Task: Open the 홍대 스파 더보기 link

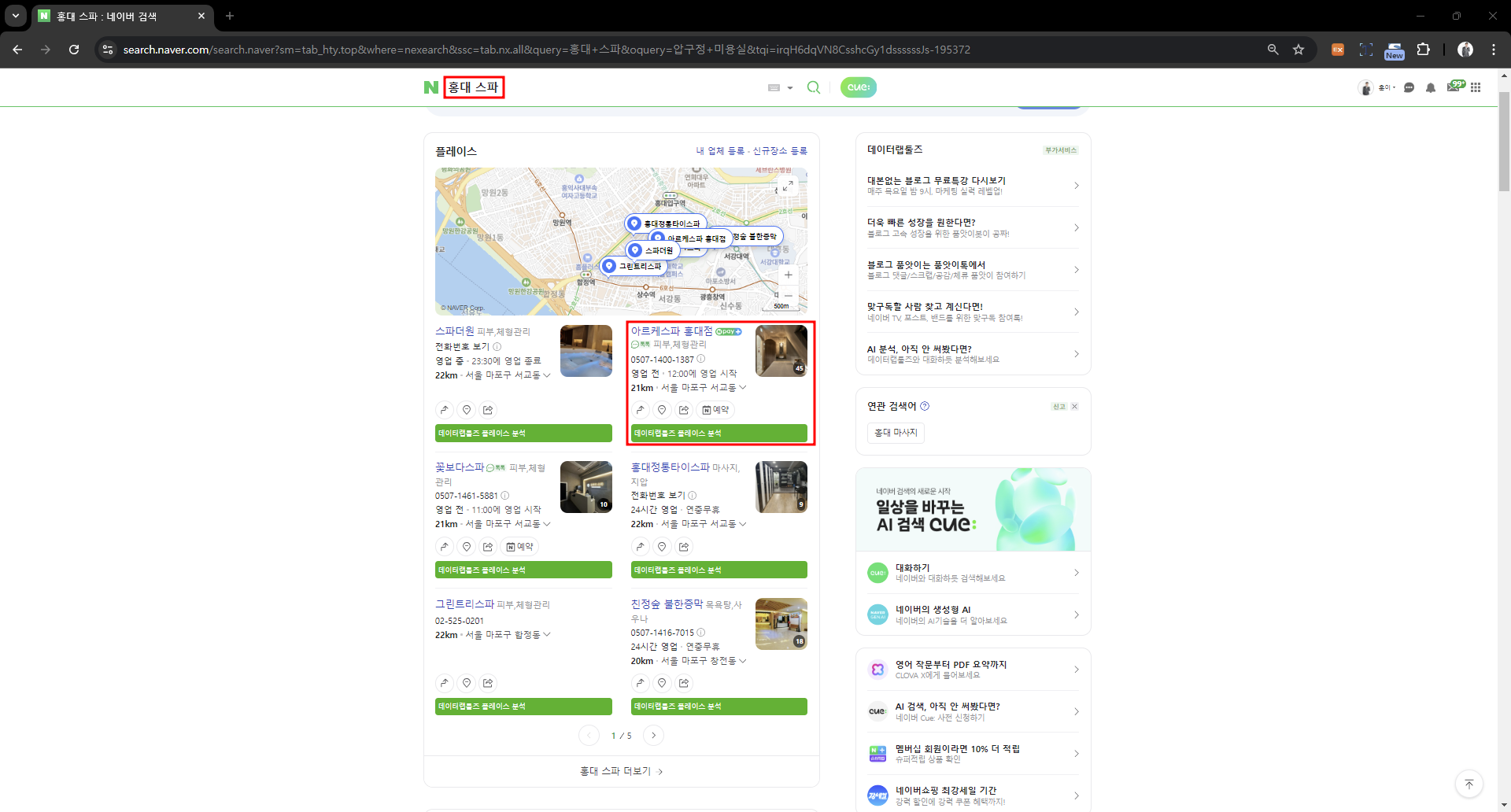Action: tap(622, 771)
